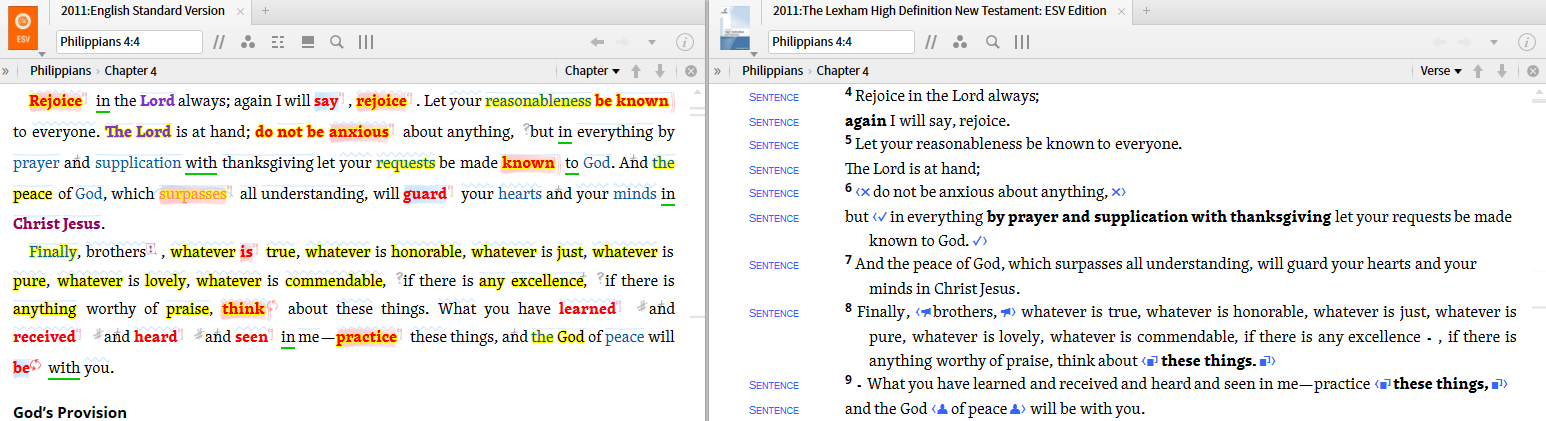This screenshot has height=421, width=1546.
Task: Close the English Standard Version tab
Action: click(x=239, y=11)
